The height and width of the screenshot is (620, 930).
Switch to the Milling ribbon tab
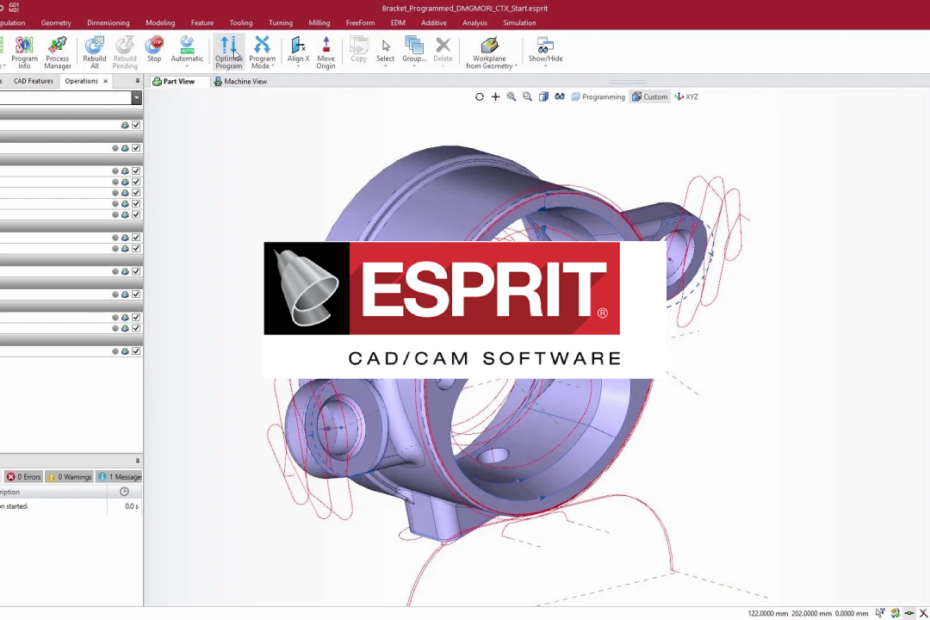coord(319,23)
